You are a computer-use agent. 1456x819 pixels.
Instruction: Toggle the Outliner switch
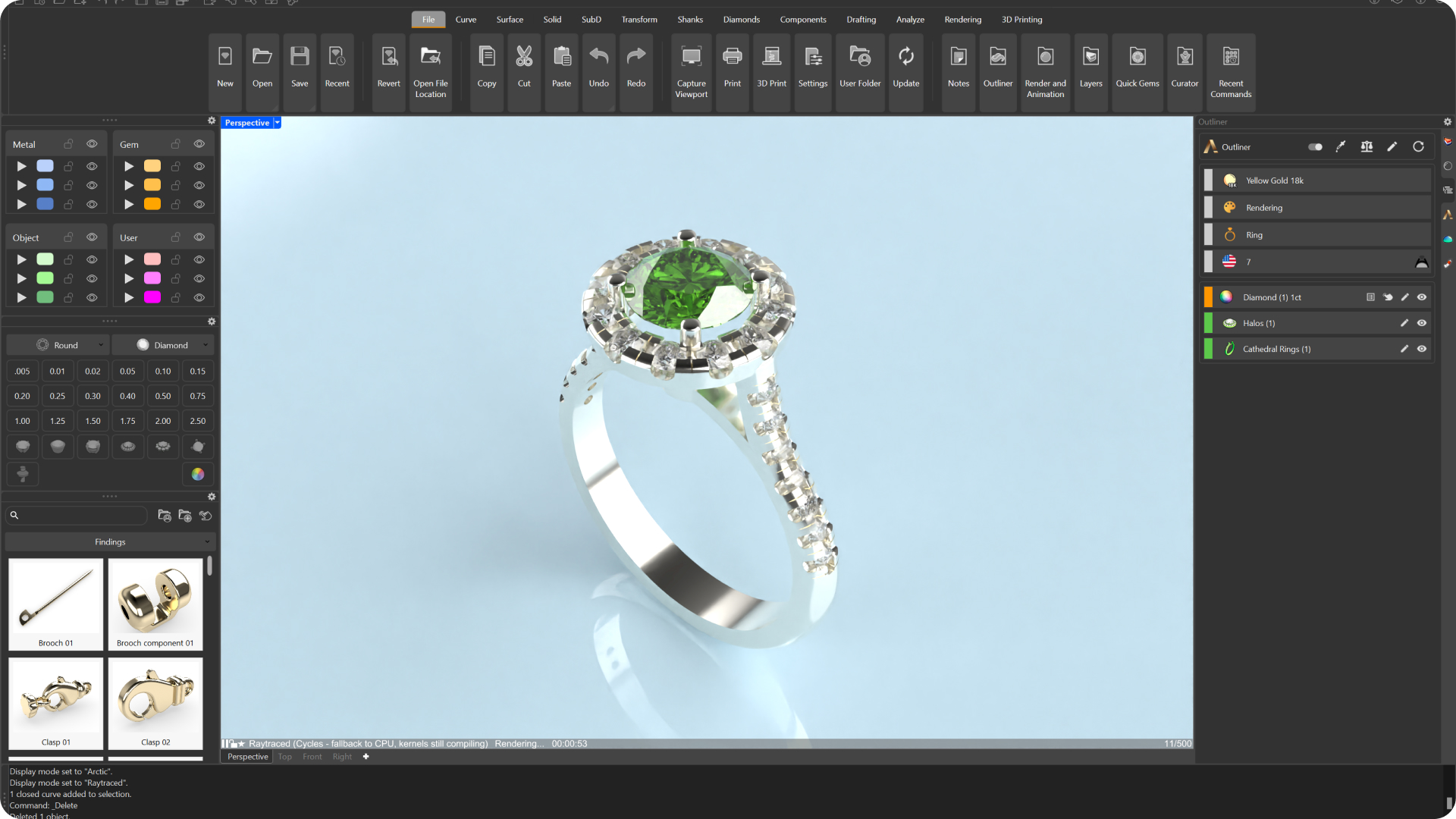pyautogui.click(x=1316, y=147)
